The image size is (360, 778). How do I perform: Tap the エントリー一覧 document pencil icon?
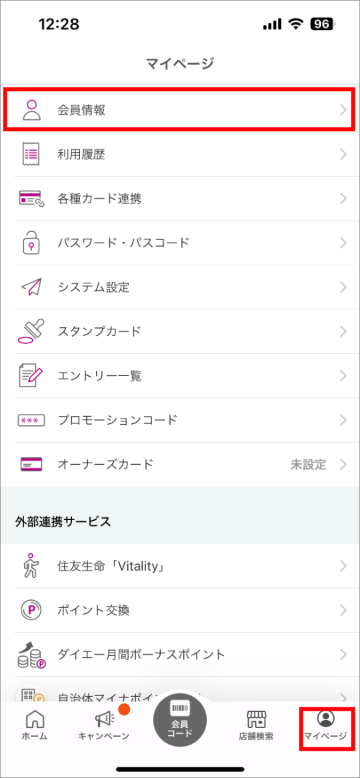pos(31,376)
